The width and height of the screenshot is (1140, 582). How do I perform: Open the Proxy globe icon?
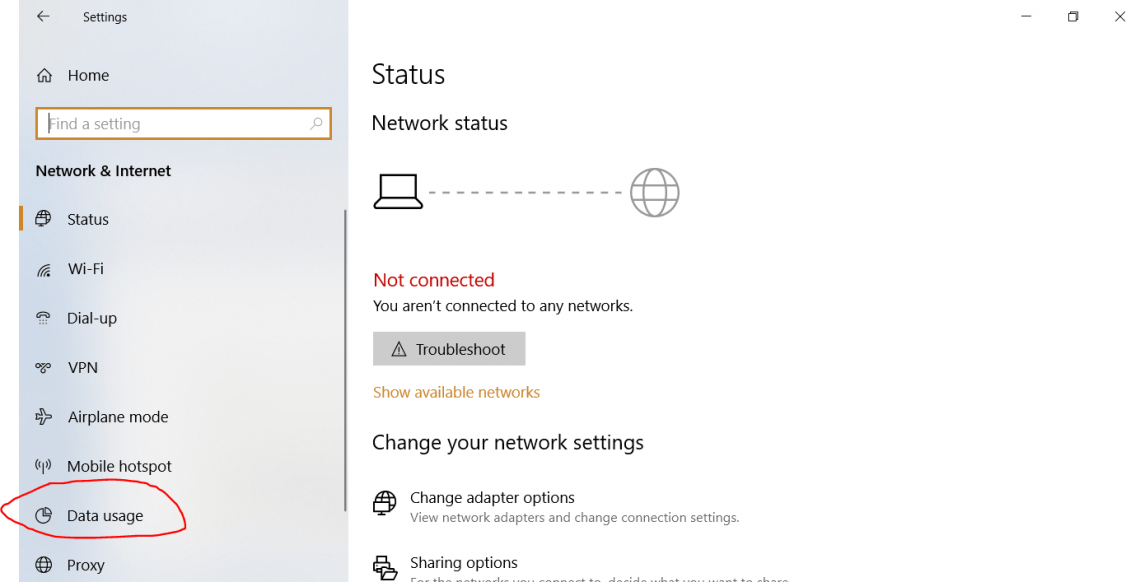coord(43,565)
